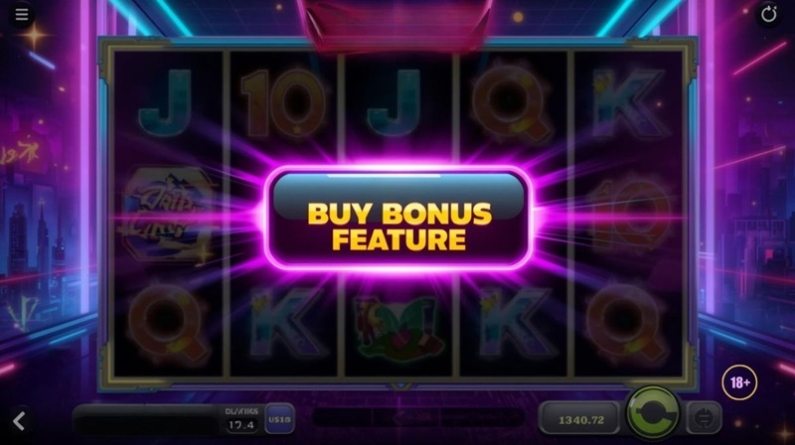Viewport: 795px width, 445px height.
Task: Click the blue currency button
Action: click(x=279, y=419)
